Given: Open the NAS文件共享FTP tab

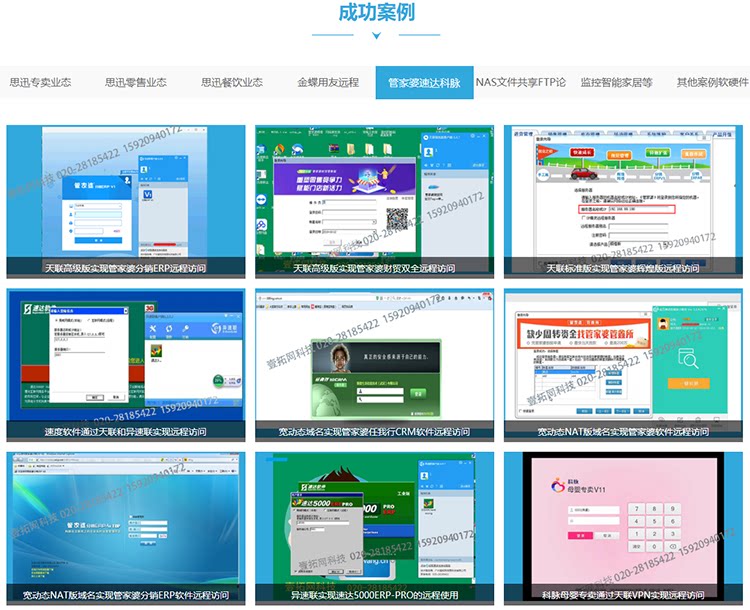Looking at the screenshot, I should click(521, 82).
